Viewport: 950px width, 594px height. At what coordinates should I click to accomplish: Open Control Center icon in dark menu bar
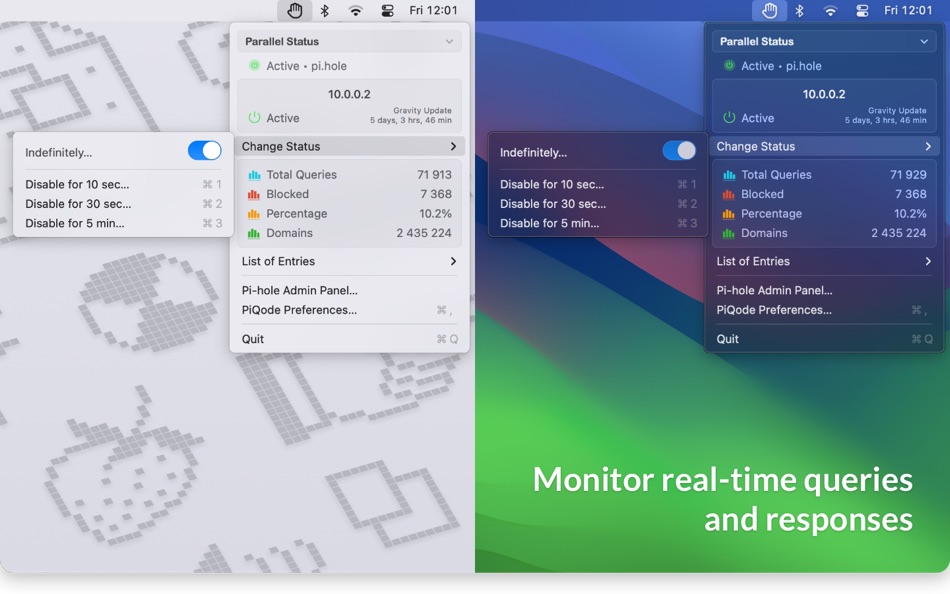click(x=862, y=10)
